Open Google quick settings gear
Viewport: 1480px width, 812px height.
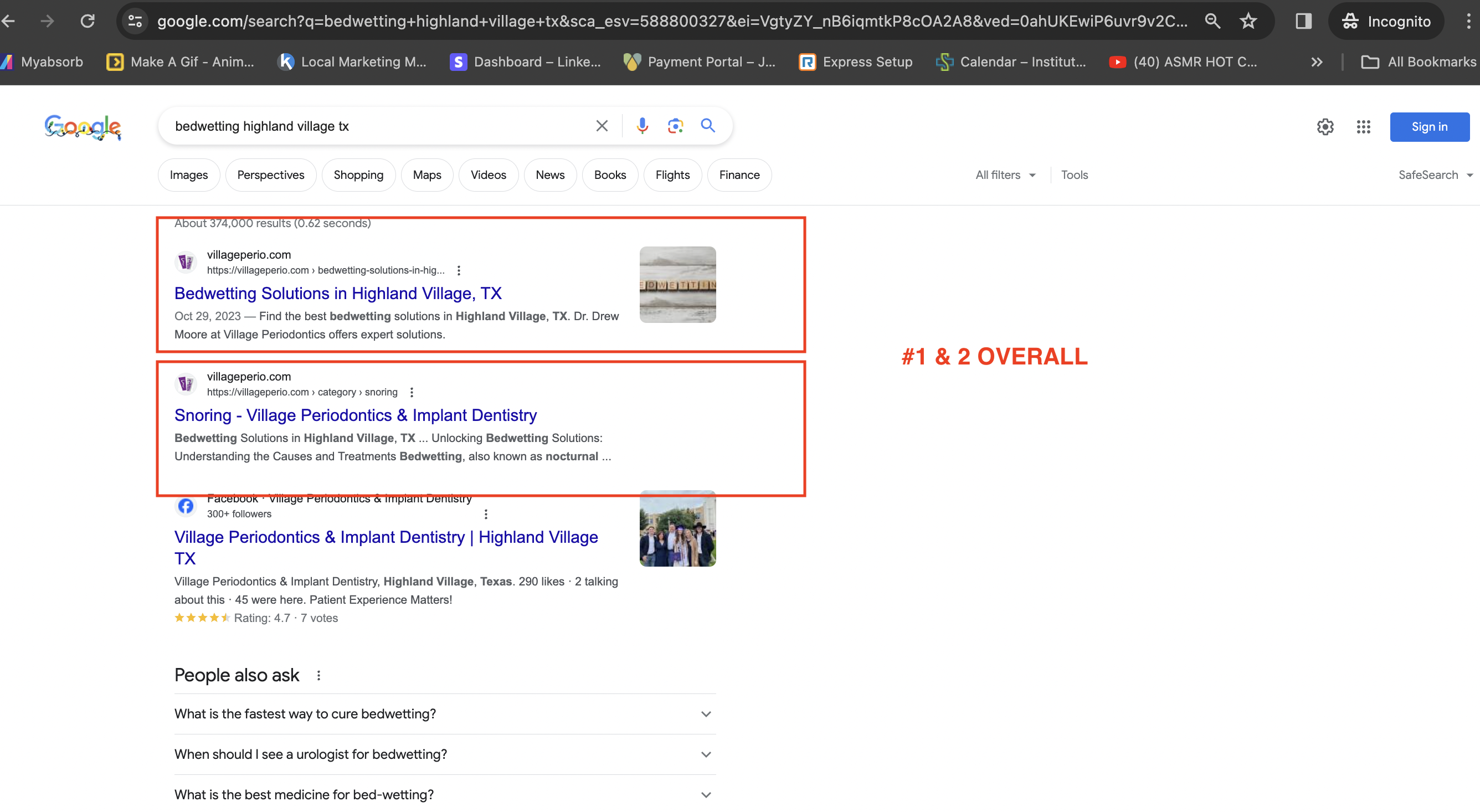[x=1325, y=127]
